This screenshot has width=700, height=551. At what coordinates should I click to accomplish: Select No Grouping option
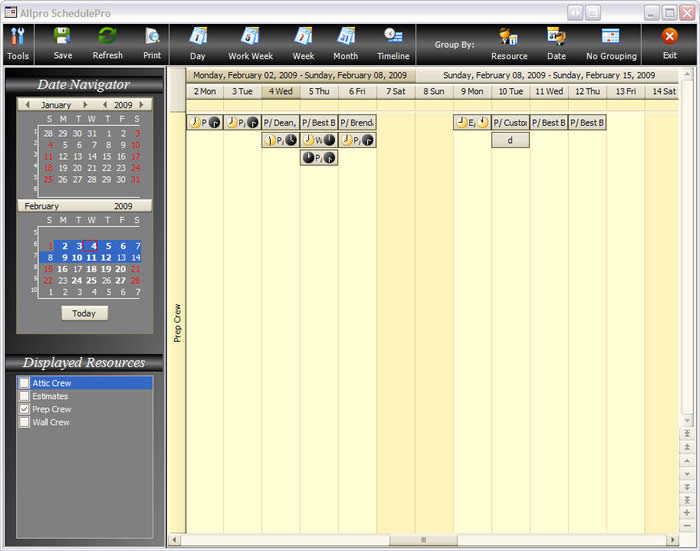click(x=611, y=44)
